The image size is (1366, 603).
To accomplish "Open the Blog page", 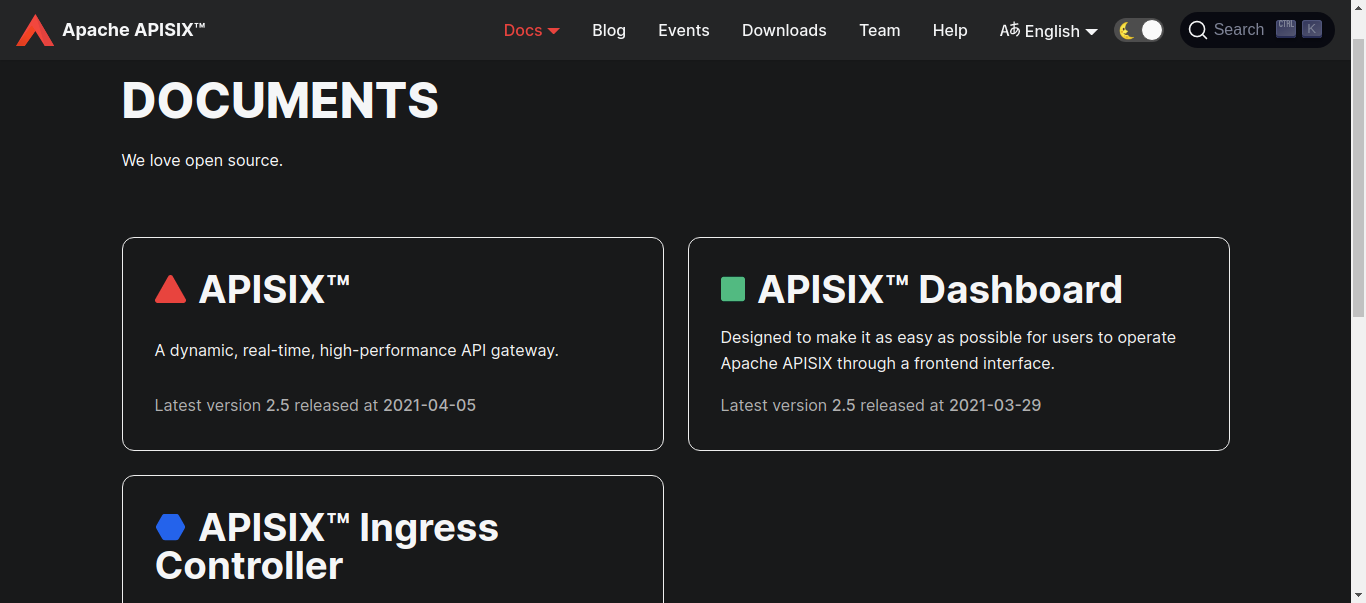I will (609, 30).
